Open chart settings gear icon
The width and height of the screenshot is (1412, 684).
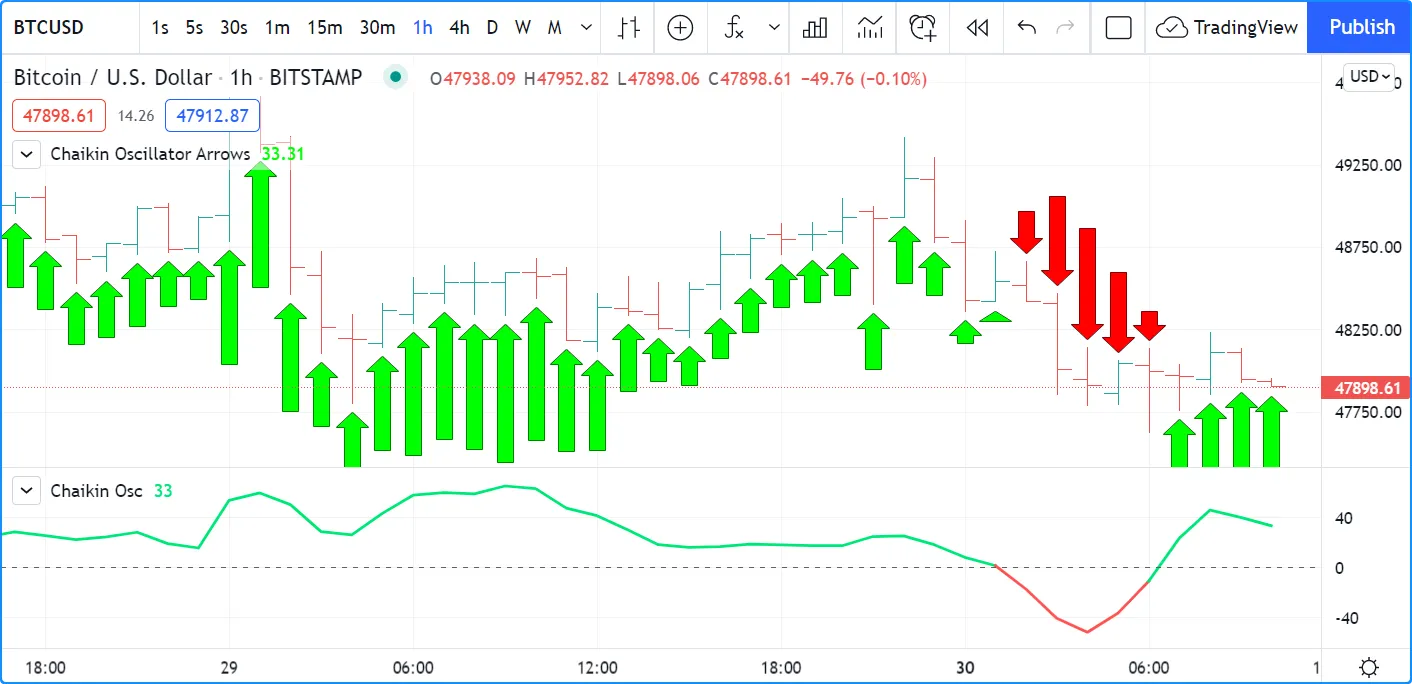tap(1369, 667)
